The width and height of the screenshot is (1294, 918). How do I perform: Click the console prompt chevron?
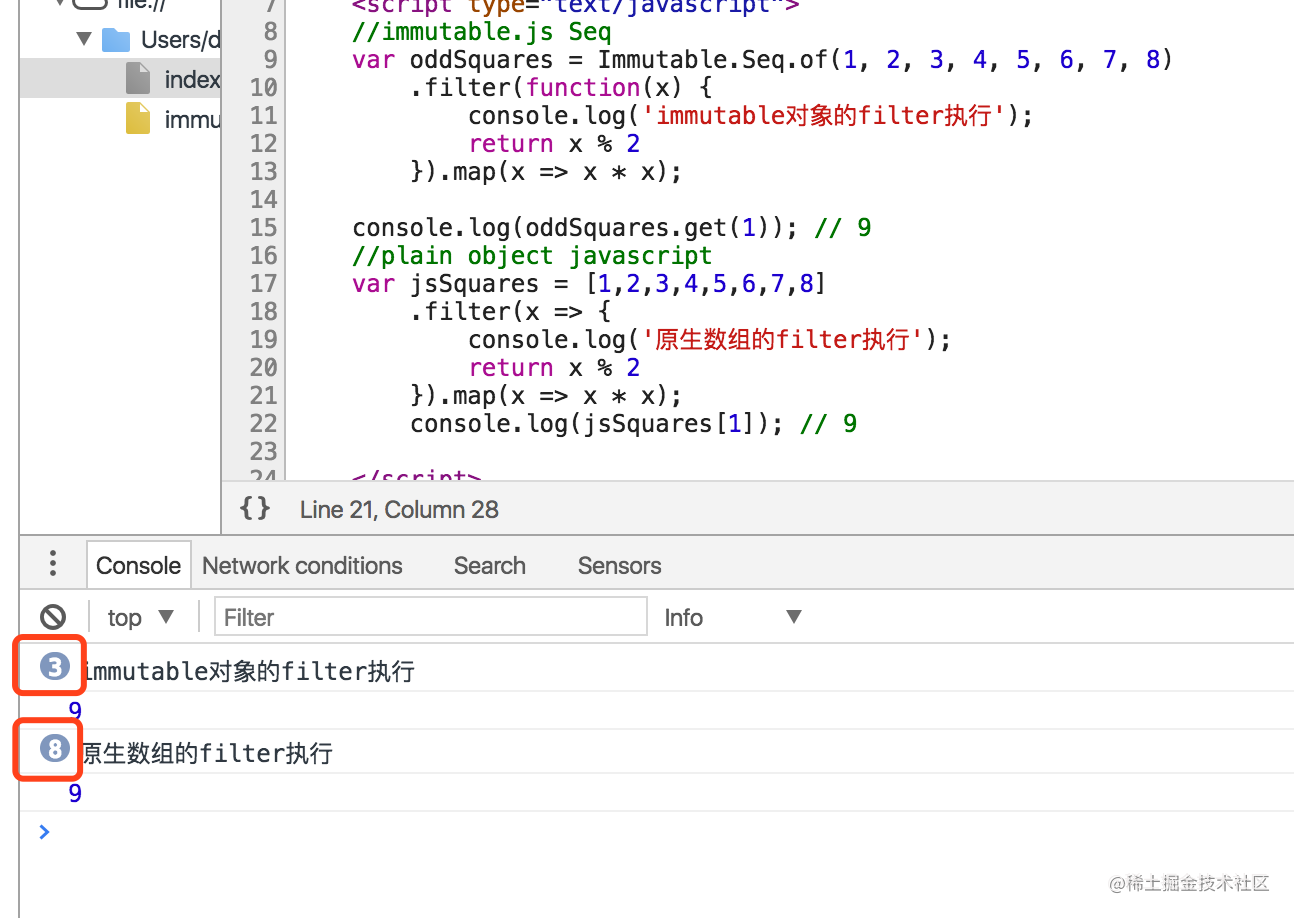pos(43,831)
